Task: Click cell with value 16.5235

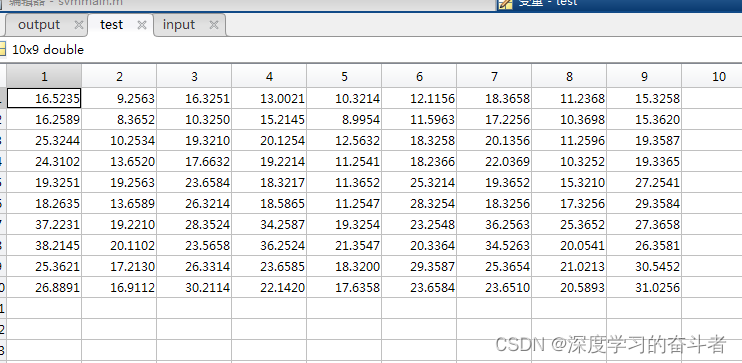Action: coord(44,98)
